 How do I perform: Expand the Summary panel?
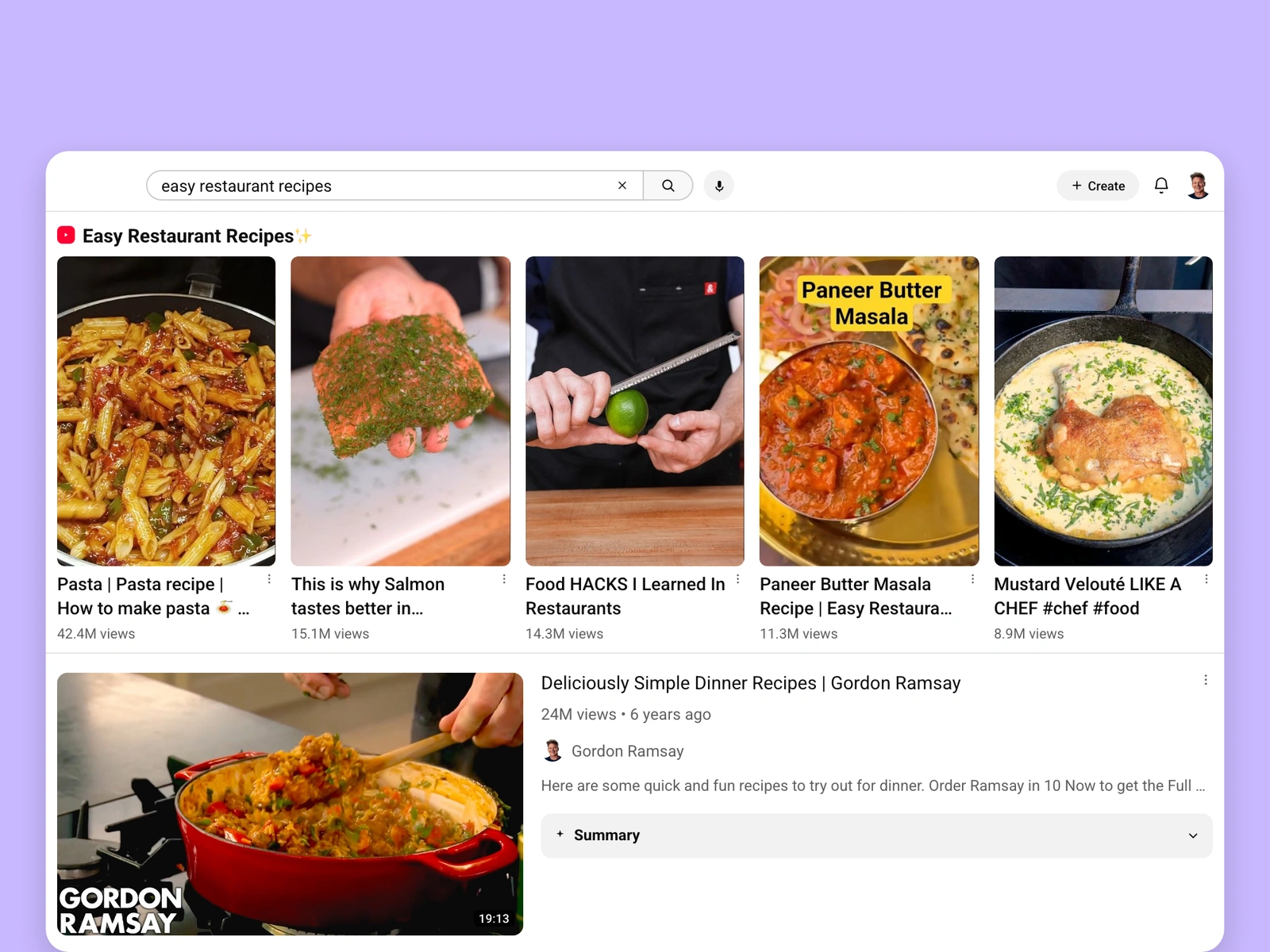(876, 835)
